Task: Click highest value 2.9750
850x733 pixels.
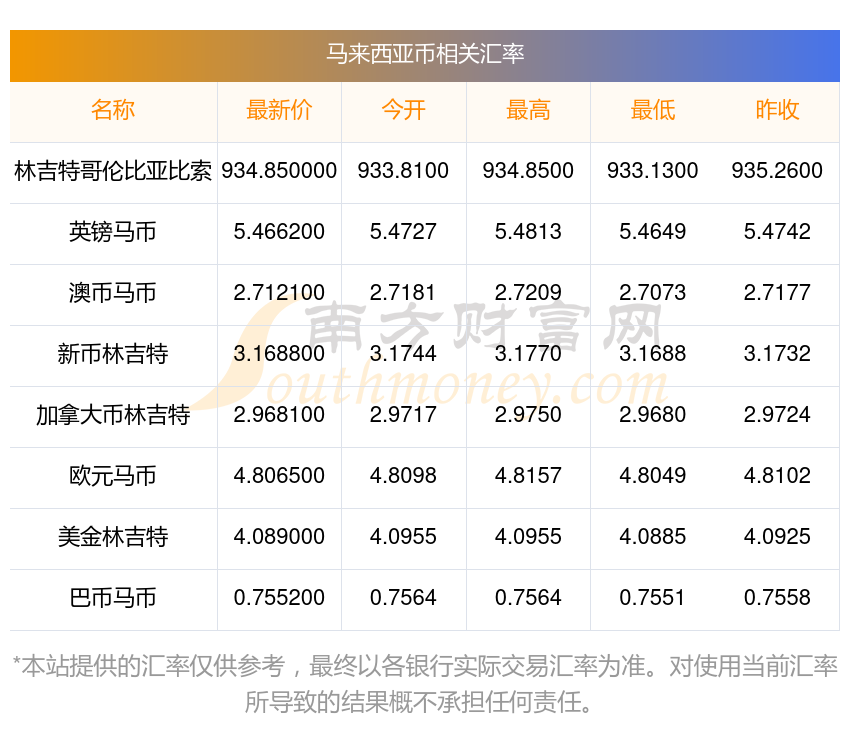Action: tap(528, 415)
